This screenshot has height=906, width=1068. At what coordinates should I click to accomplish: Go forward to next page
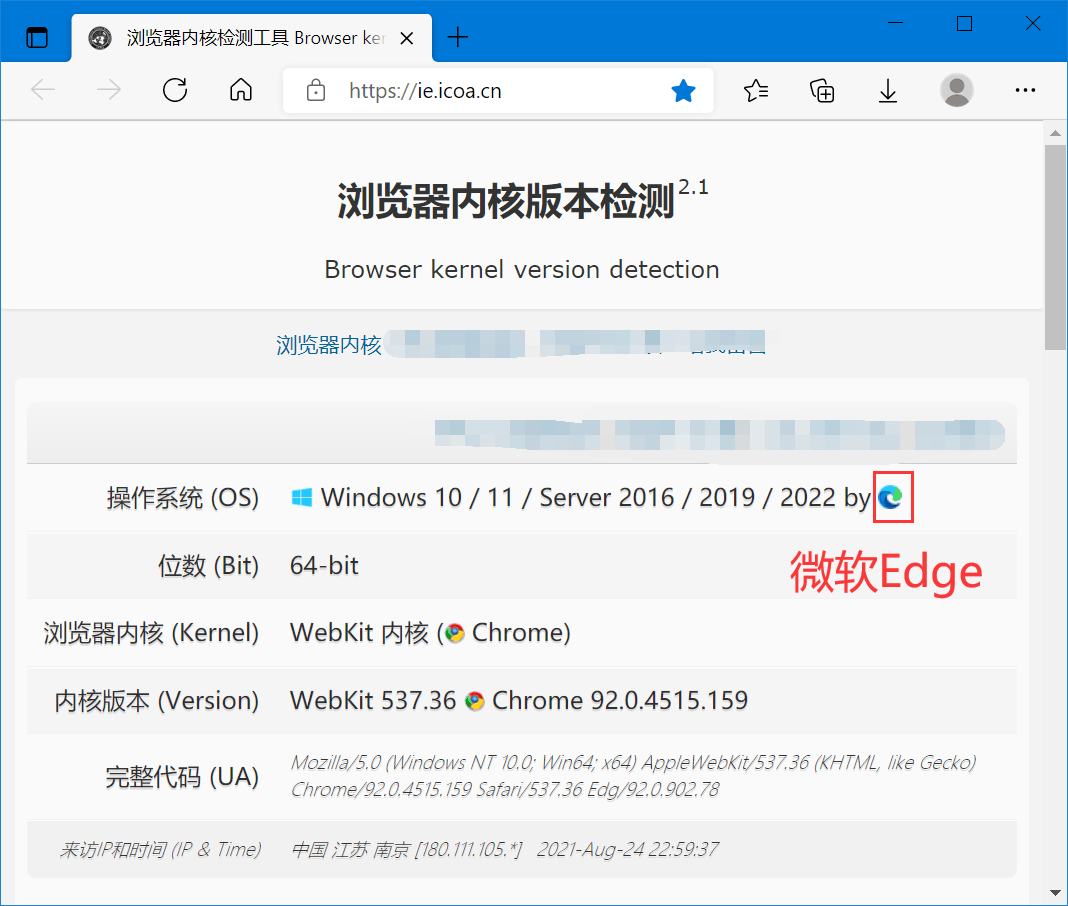[x=109, y=90]
